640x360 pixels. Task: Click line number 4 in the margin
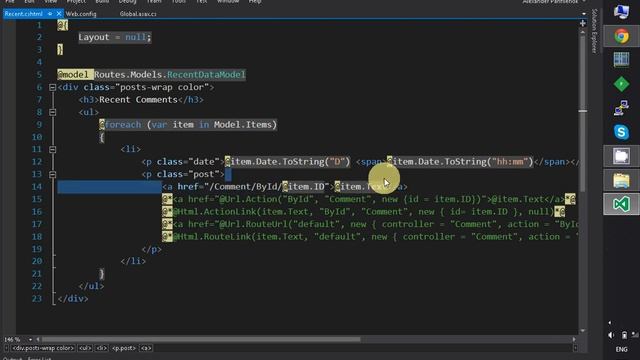[x=39, y=62]
